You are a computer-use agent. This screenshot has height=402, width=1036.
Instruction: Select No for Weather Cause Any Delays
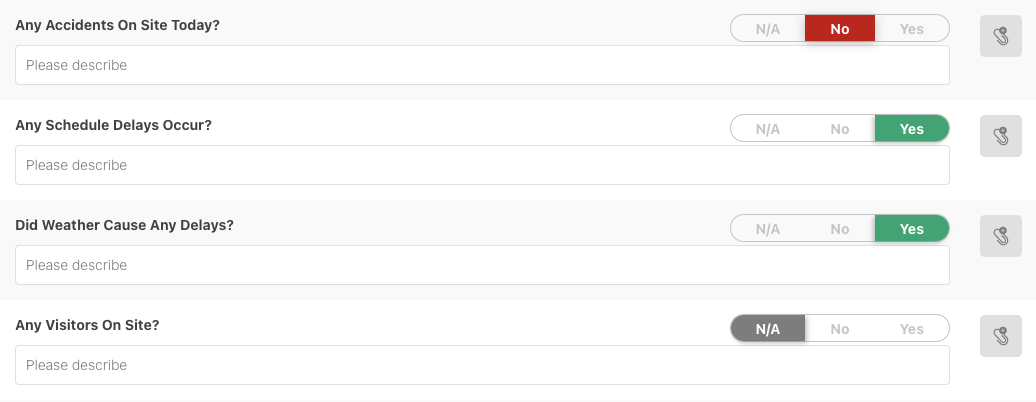tap(840, 229)
